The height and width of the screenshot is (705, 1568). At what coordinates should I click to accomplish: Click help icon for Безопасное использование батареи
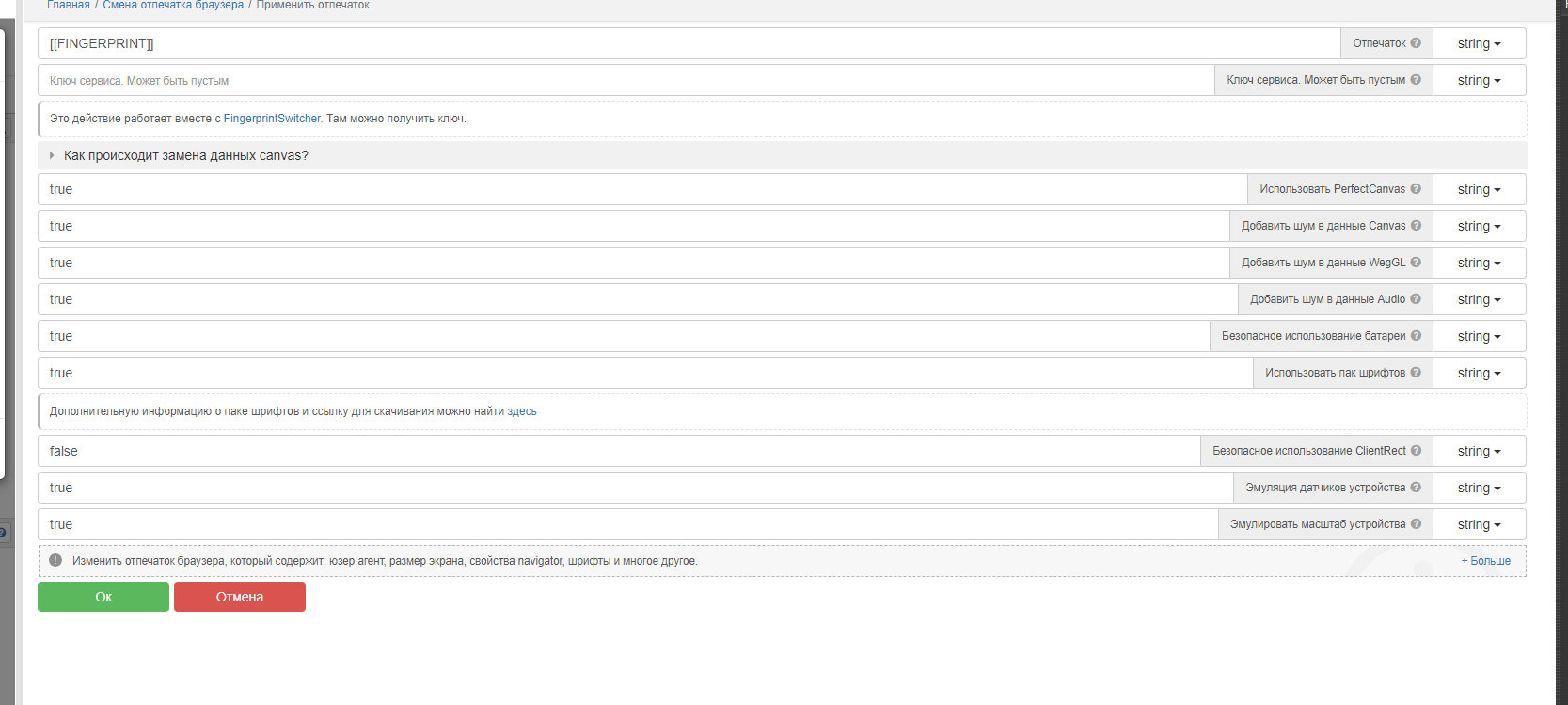tap(1416, 336)
